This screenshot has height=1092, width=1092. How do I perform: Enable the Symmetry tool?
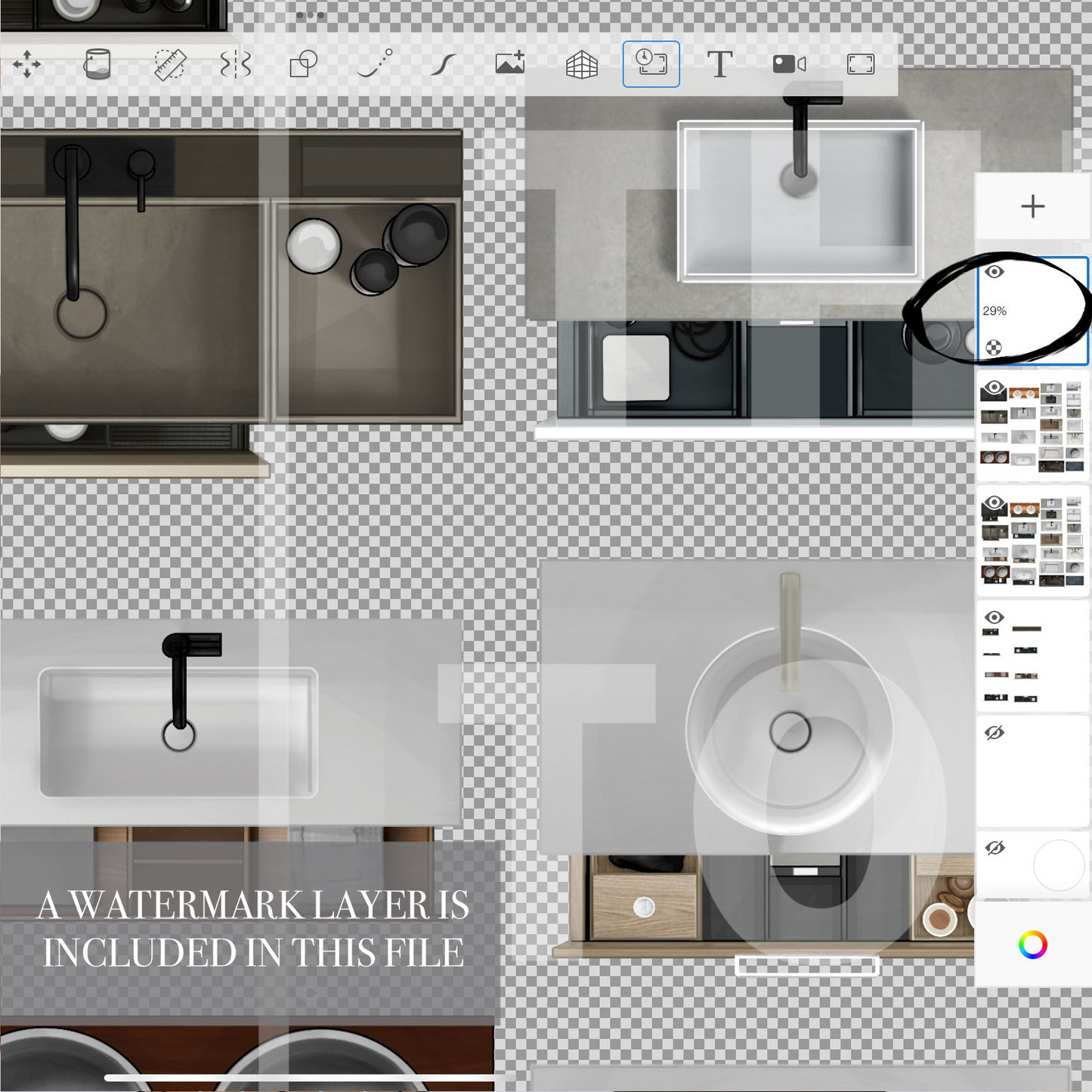[235, 65]
